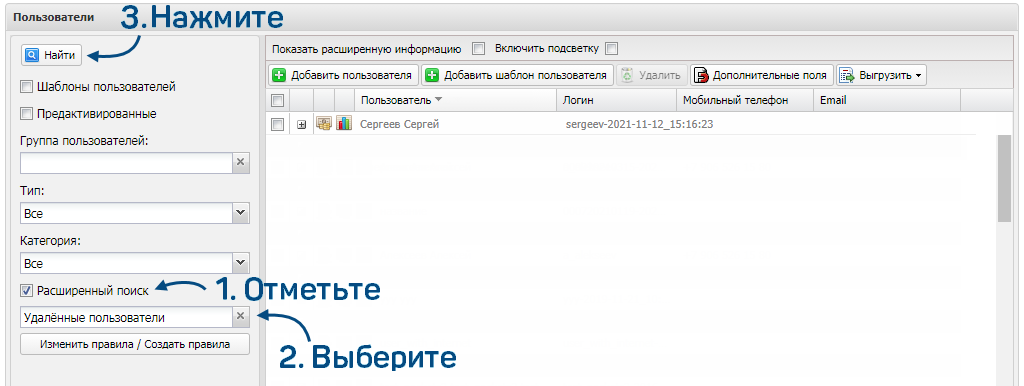Click the vertical scrollbar thumb
Image resolution: width=1024 pixels, height=386 pixels.
[x=1004, y=179]
